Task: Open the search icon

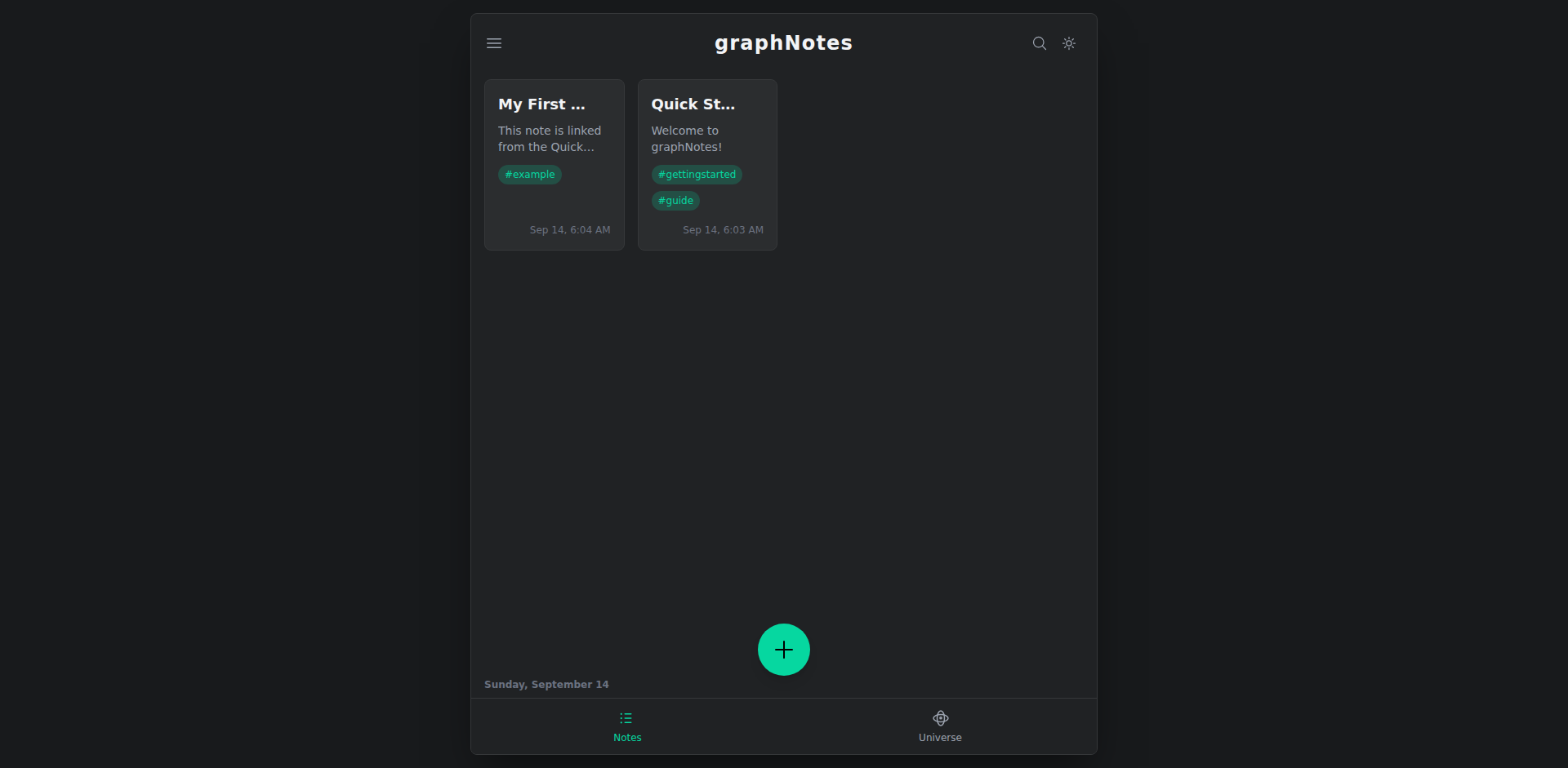Action: (1039, 43)
